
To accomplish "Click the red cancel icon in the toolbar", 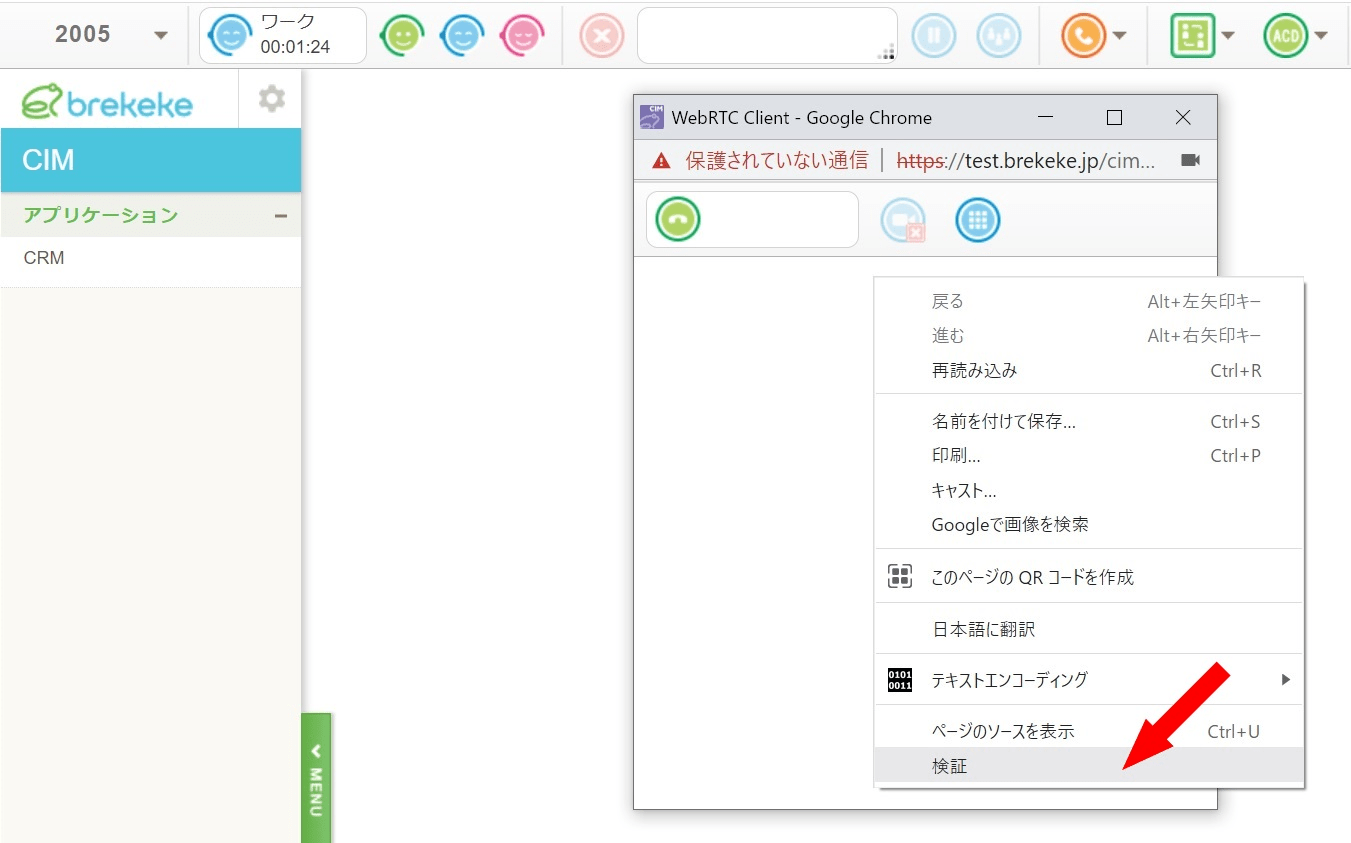I will pos(601,33).
